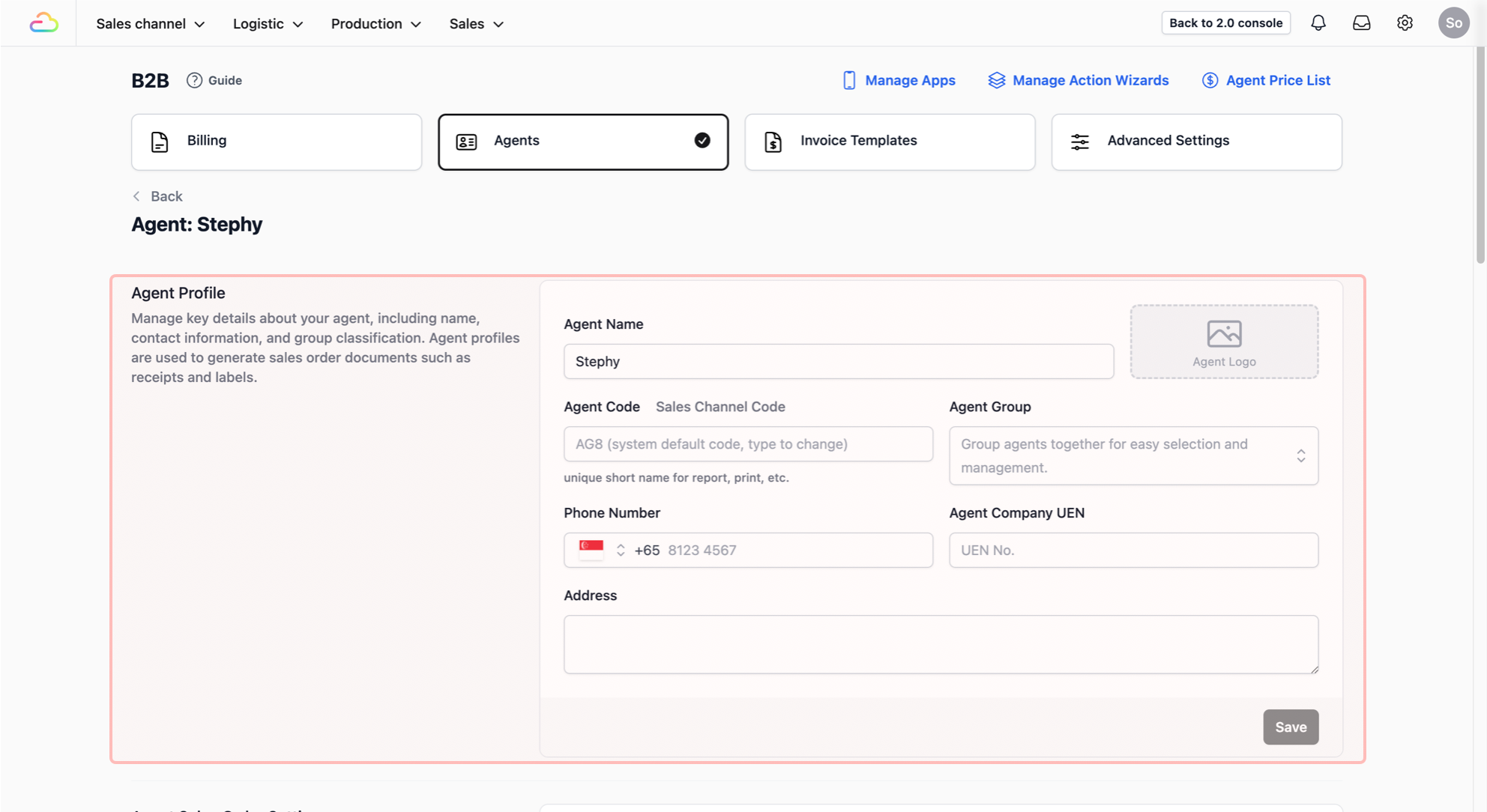The height and width of the screenshot is (812, 1487).
Task: Expand the Sales channel menu
Action: click(150, 24)
